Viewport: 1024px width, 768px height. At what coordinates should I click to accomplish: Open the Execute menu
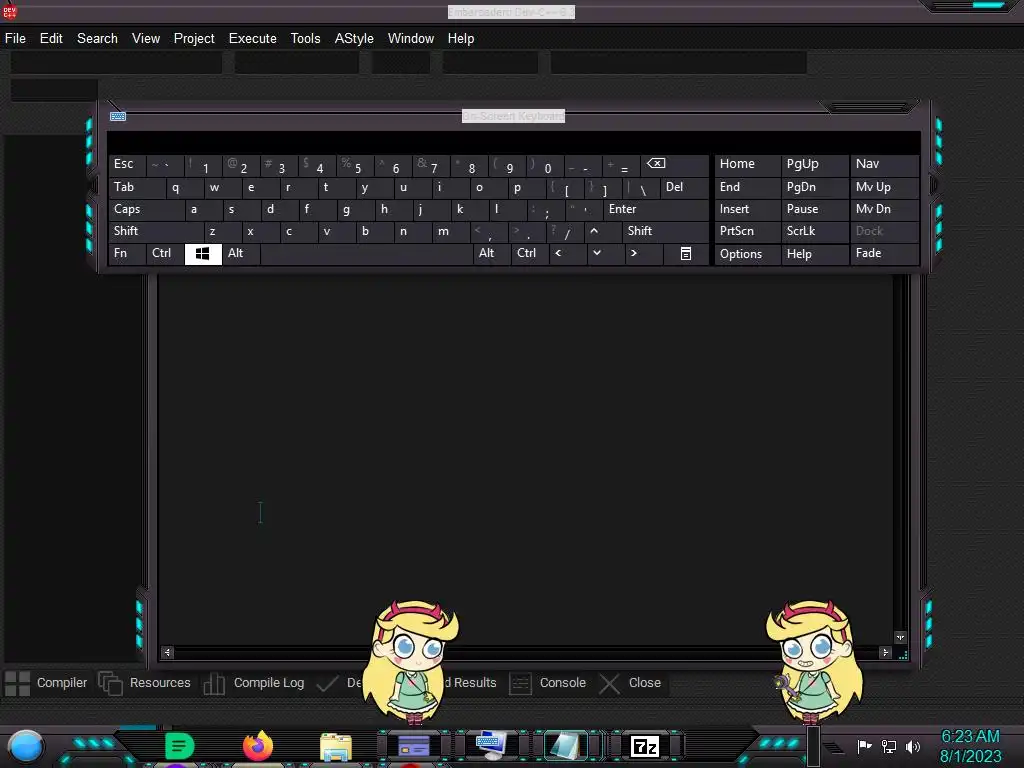point(253,39)
